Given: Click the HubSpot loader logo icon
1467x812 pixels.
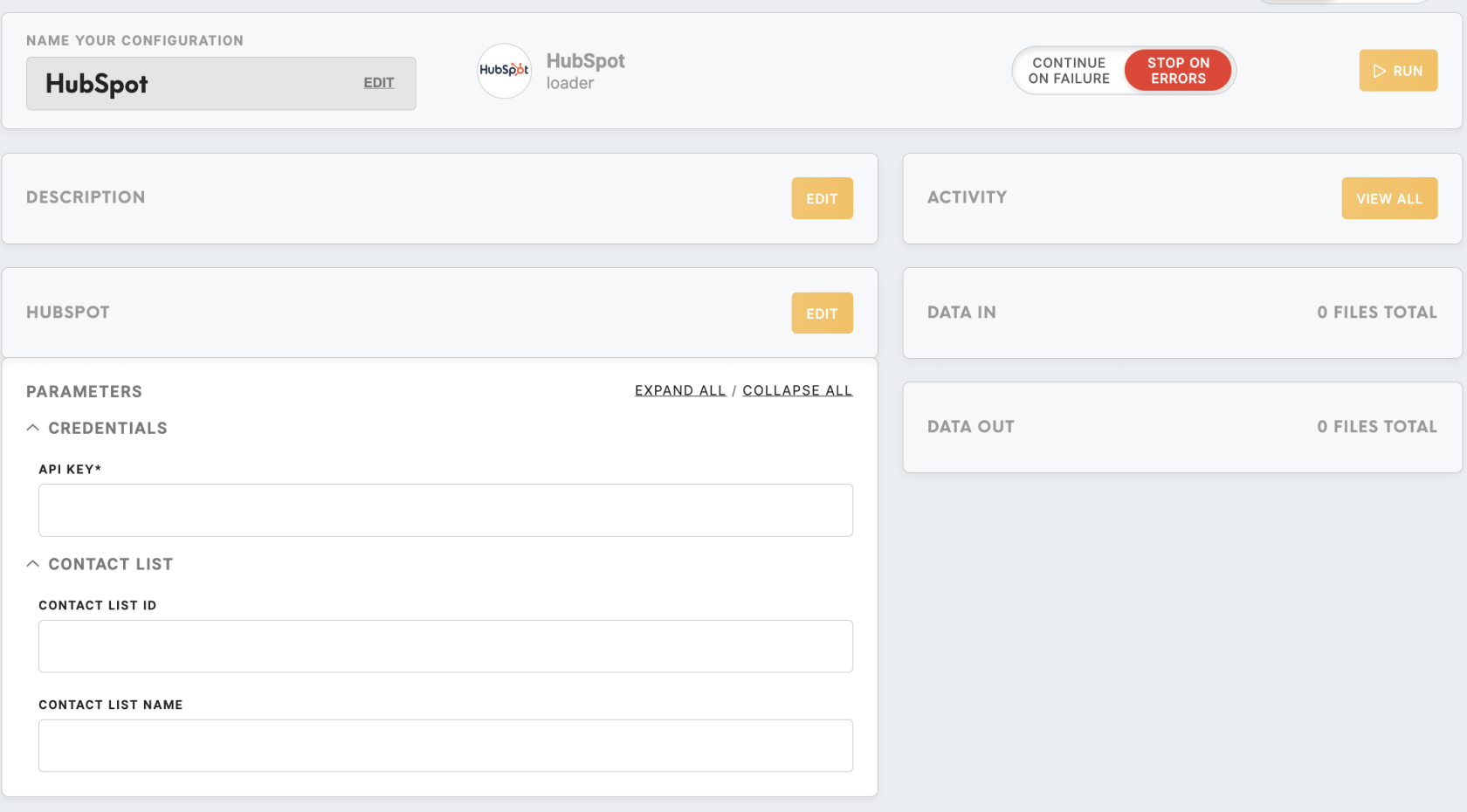Looking at the screenshot, I should click(504, 71).
